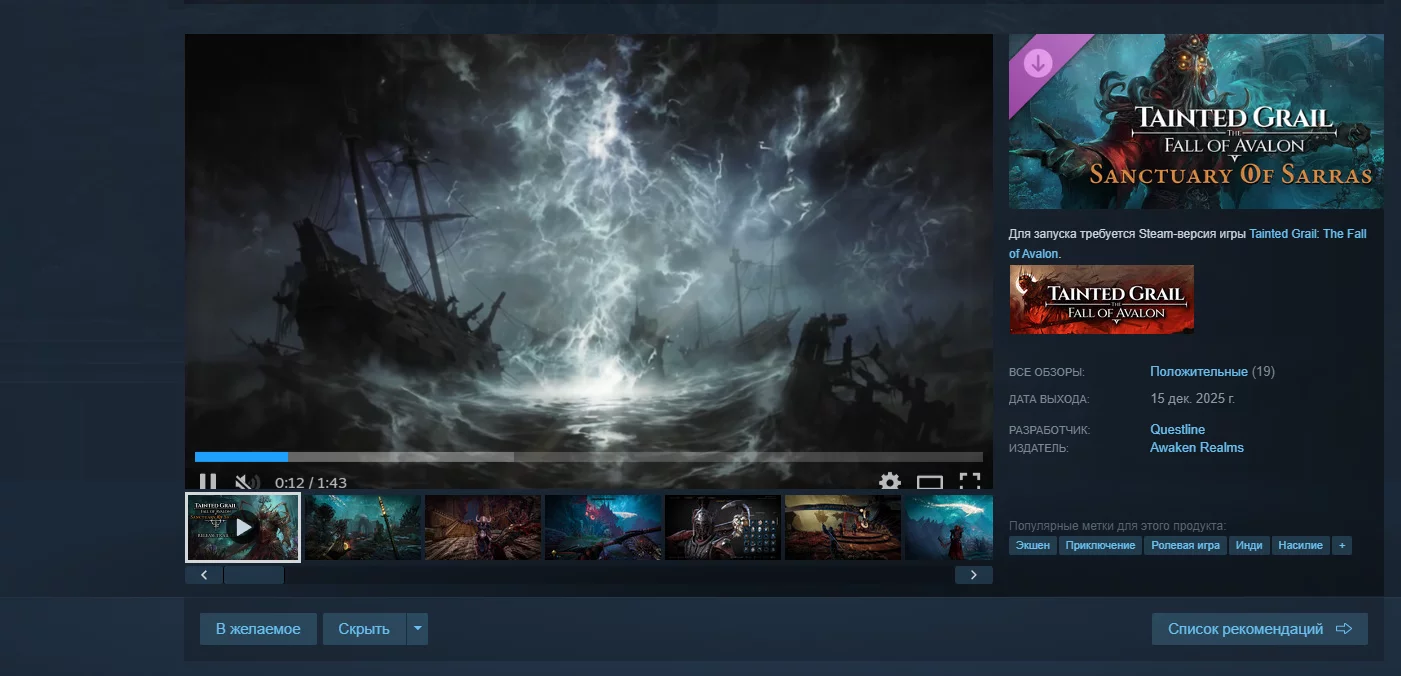This screenshot has height=676, width=1401.
Task: Open the third screenshot thumbnail
Action: tap(483, 527)
